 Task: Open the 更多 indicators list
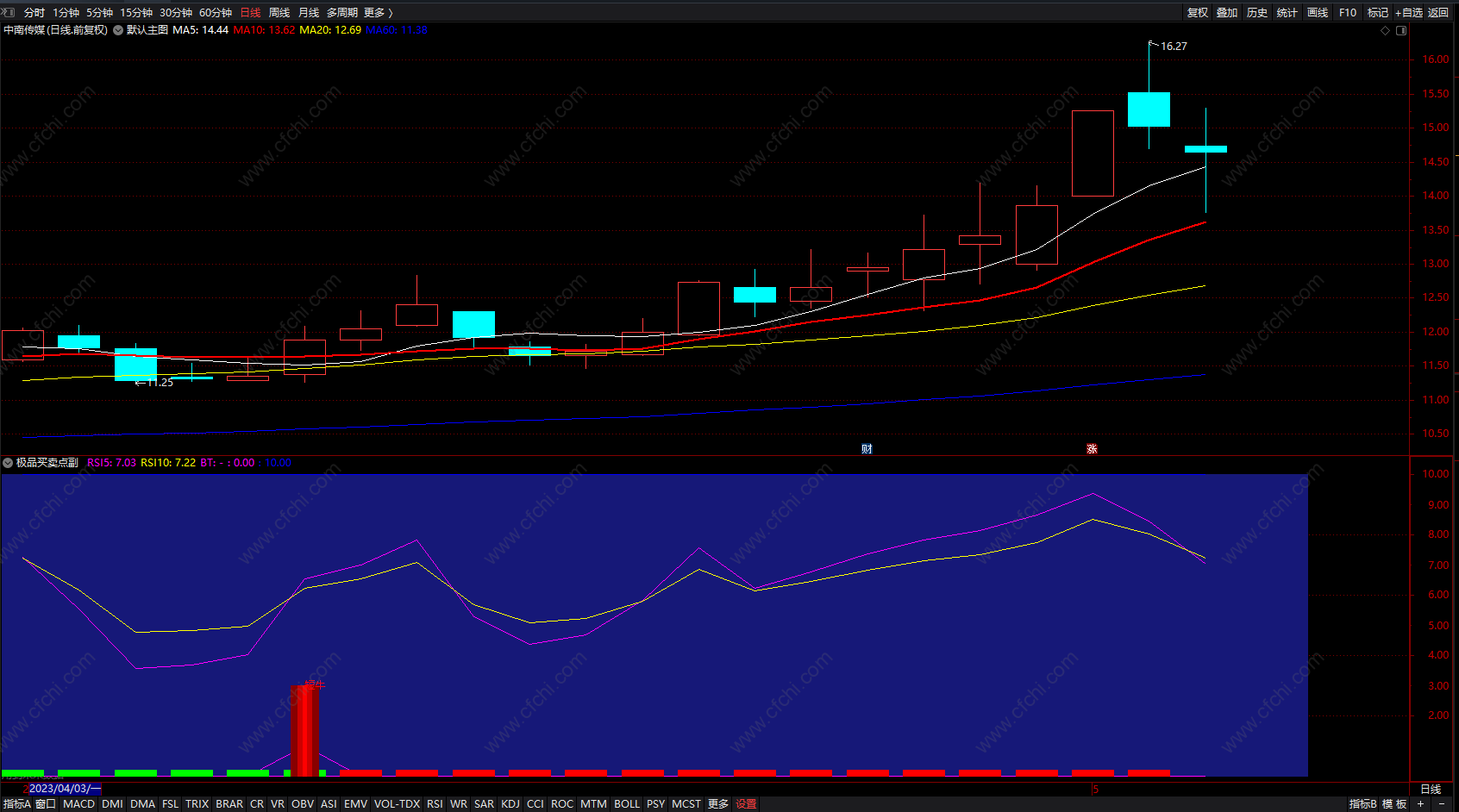coord(718,803)
